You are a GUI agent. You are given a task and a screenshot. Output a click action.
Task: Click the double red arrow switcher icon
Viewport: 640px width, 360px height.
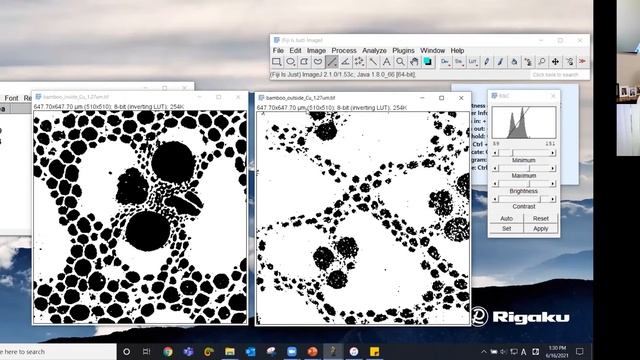pyautogui.click(x=582, y=62)
